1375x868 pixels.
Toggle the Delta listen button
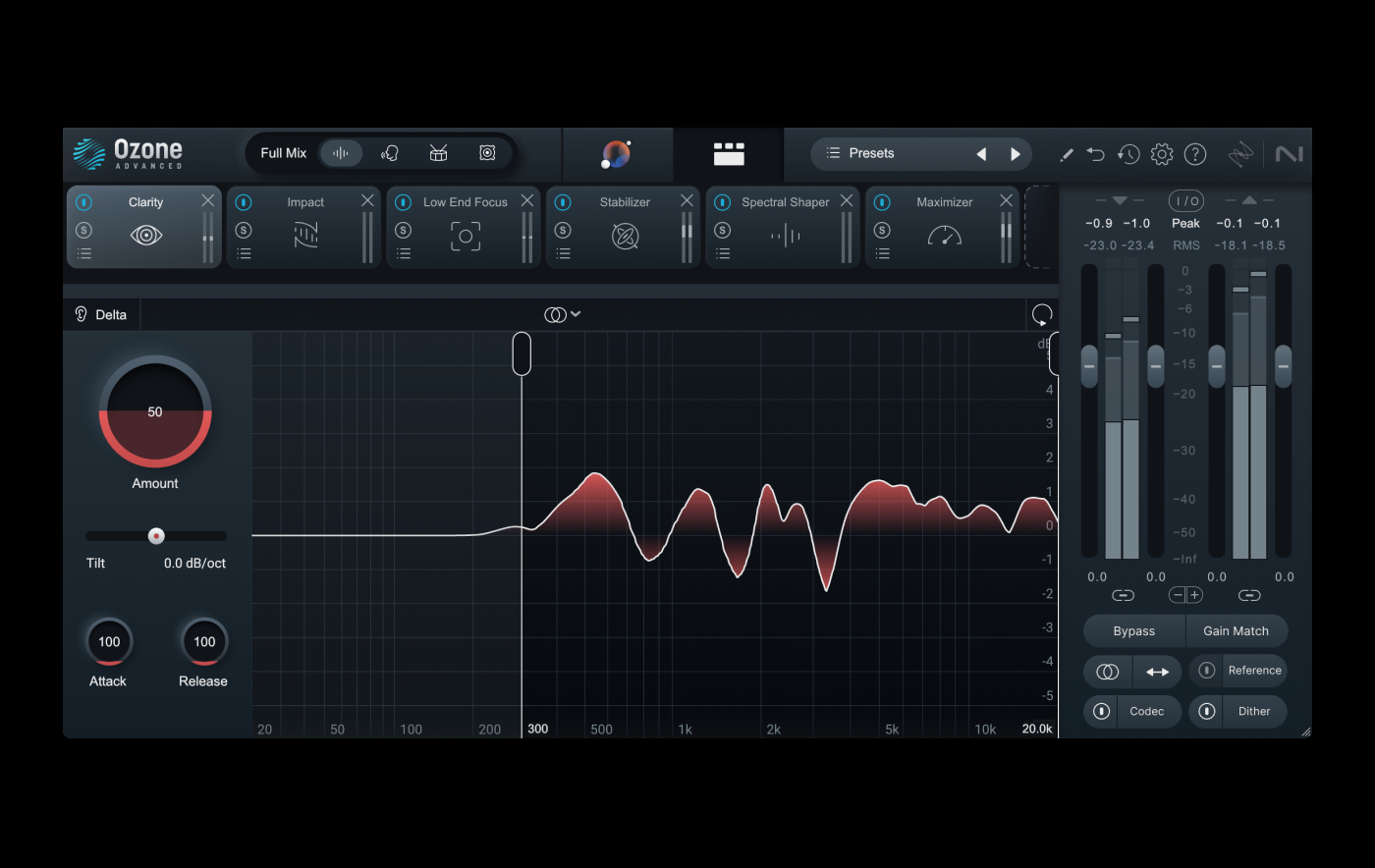(x=102, y=314)
